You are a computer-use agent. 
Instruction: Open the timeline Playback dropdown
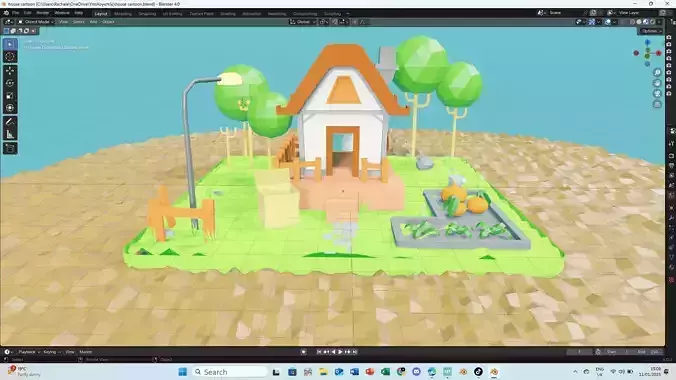point(28,352)
